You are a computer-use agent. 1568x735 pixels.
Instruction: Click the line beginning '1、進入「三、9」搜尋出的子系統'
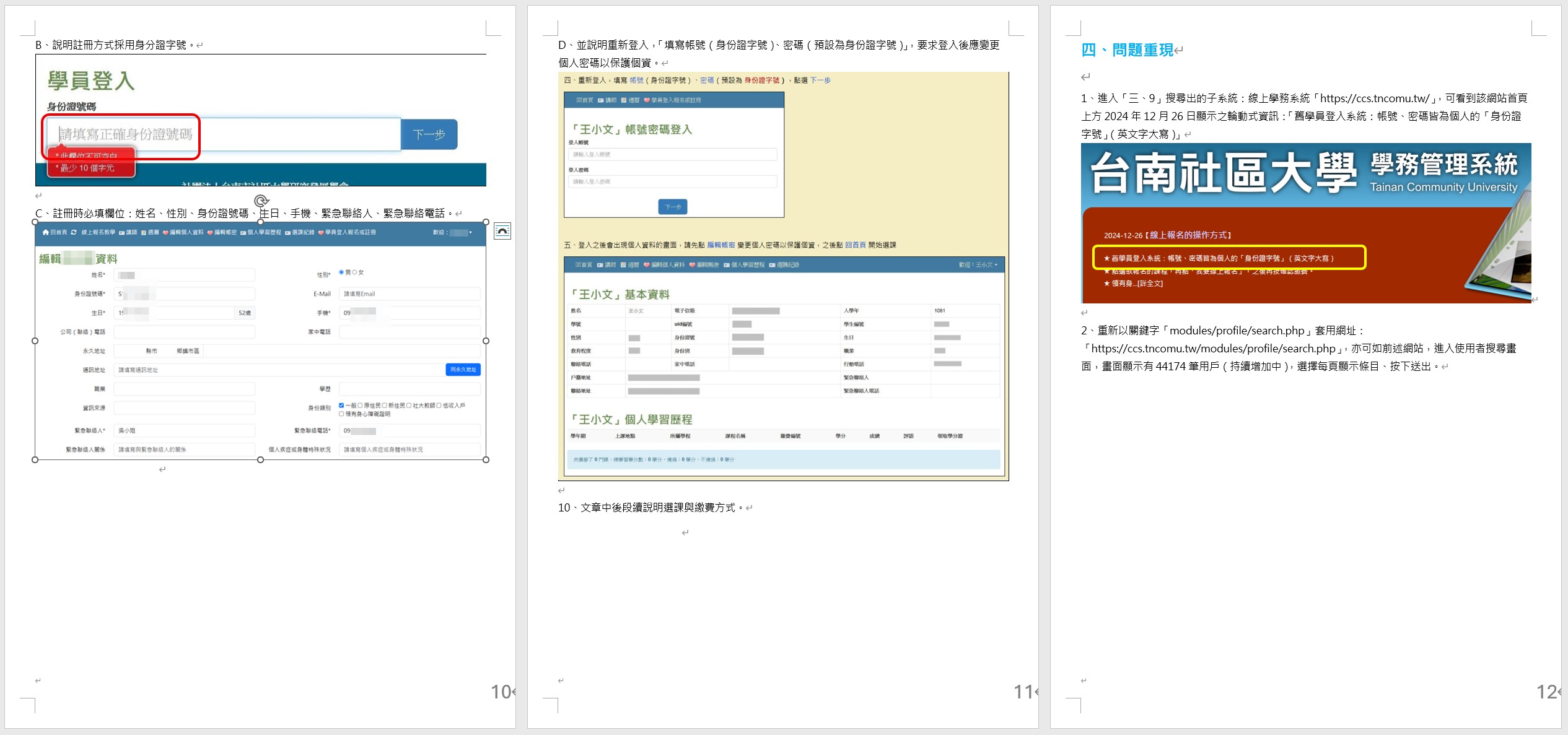1304,98
